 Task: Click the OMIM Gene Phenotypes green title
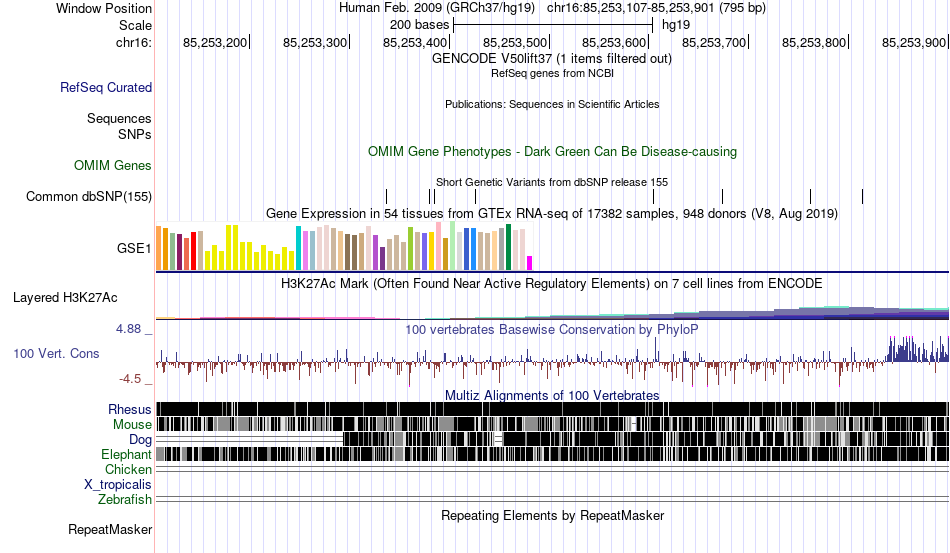[x=552, y=151]
